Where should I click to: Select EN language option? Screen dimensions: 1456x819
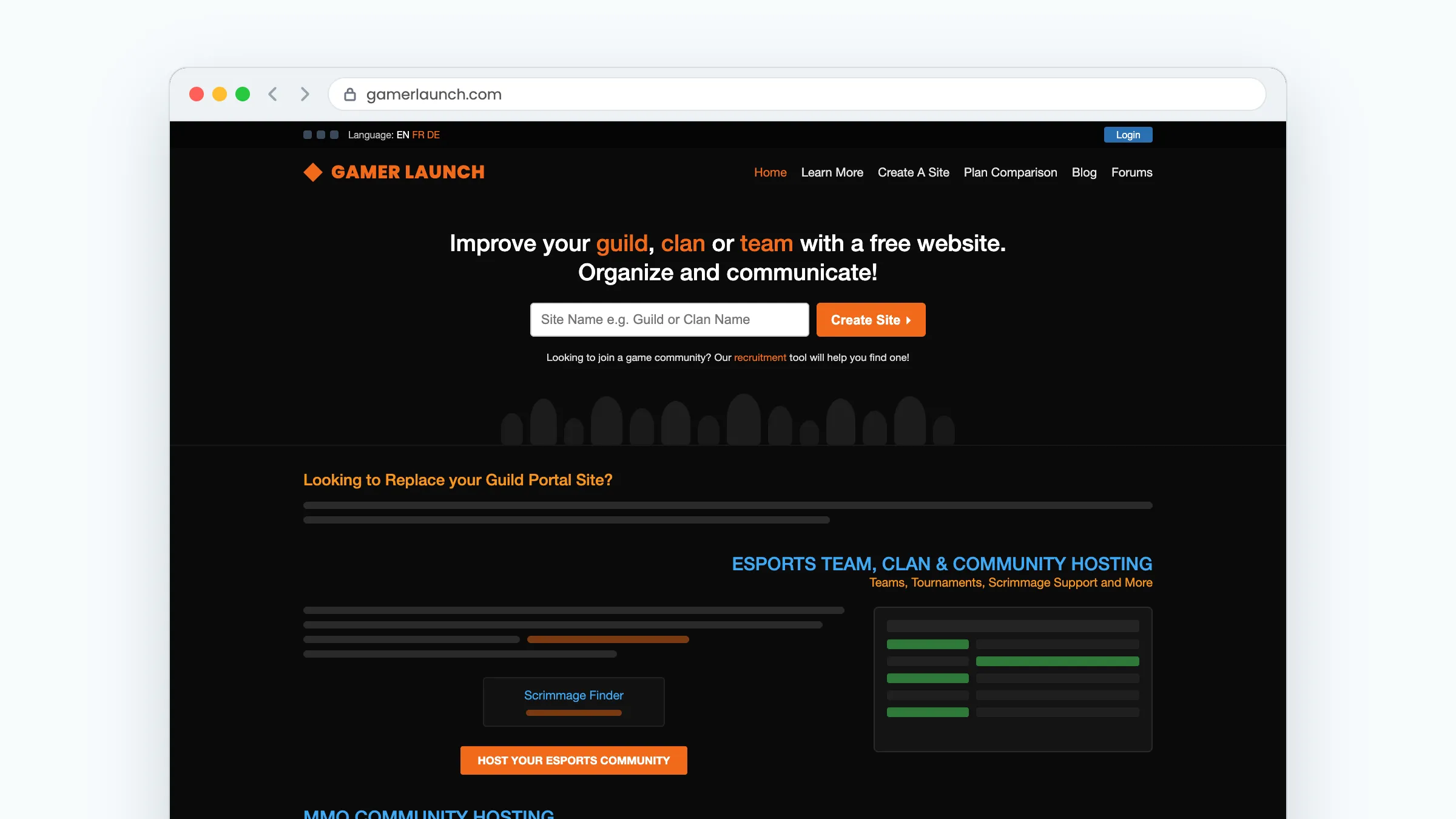(403, 135)
